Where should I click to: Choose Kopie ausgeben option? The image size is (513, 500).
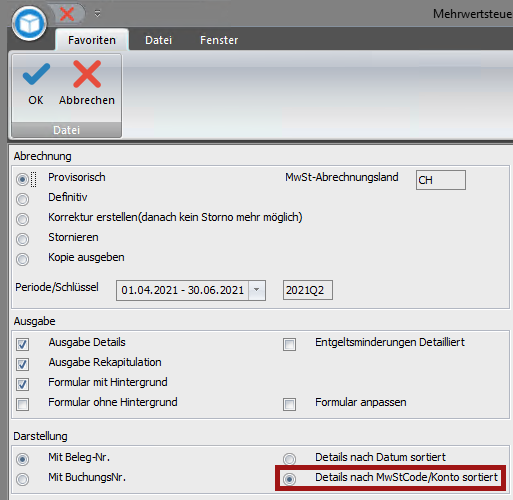[22, 259]
